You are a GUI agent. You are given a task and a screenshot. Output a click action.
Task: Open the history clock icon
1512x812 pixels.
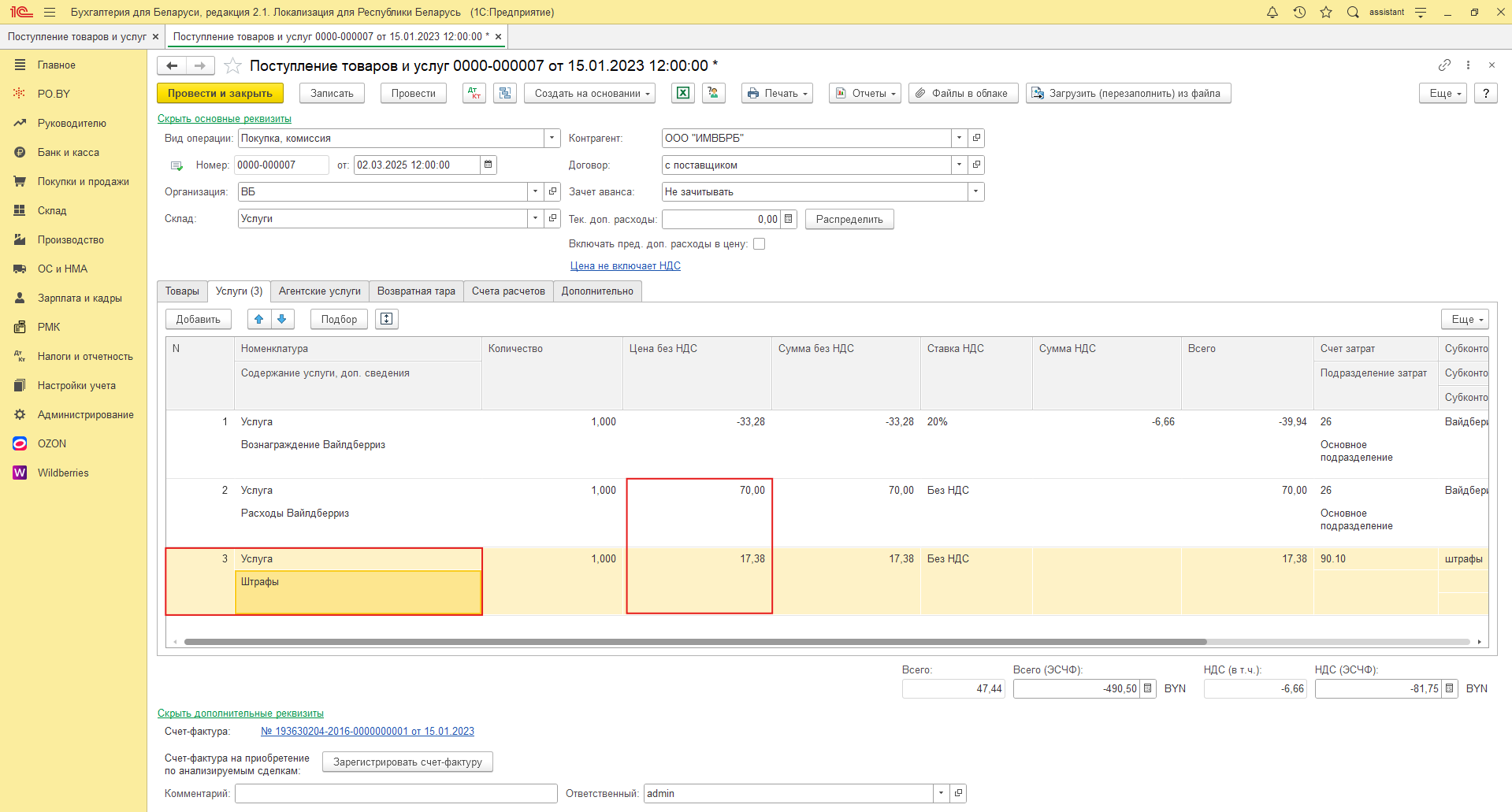pos(1299,13)
